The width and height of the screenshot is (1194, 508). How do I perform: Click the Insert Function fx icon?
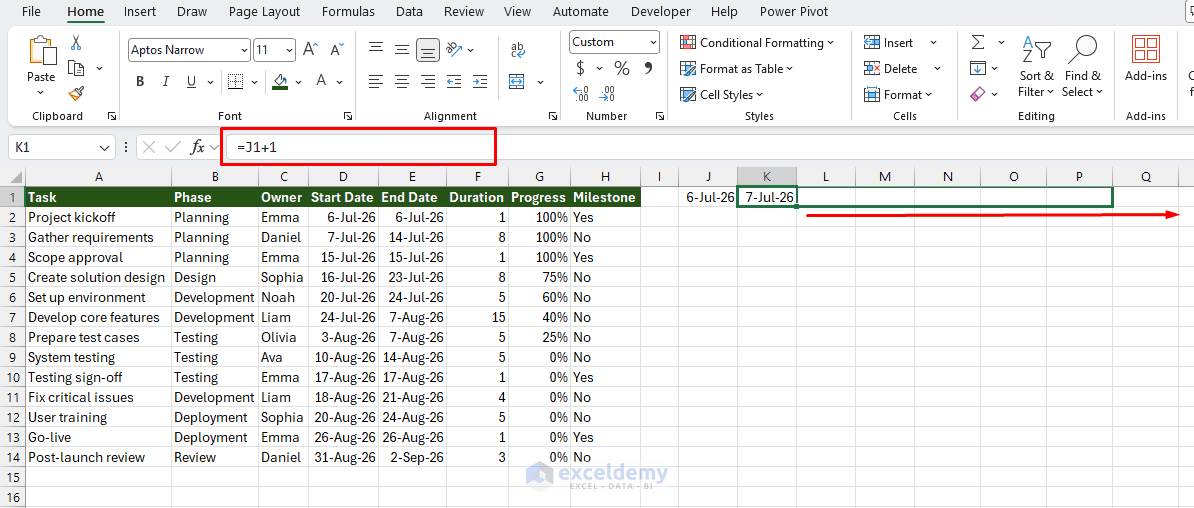(197, 147)
